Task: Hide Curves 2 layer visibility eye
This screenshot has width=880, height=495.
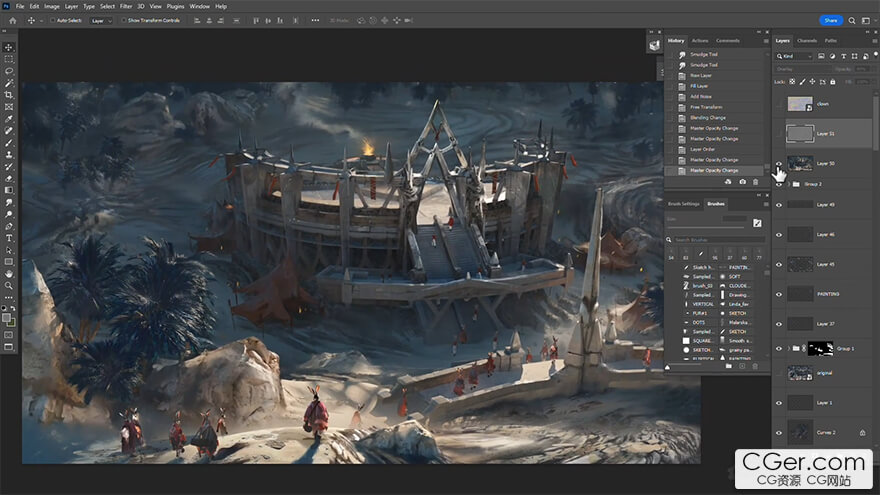Action: 779,433
